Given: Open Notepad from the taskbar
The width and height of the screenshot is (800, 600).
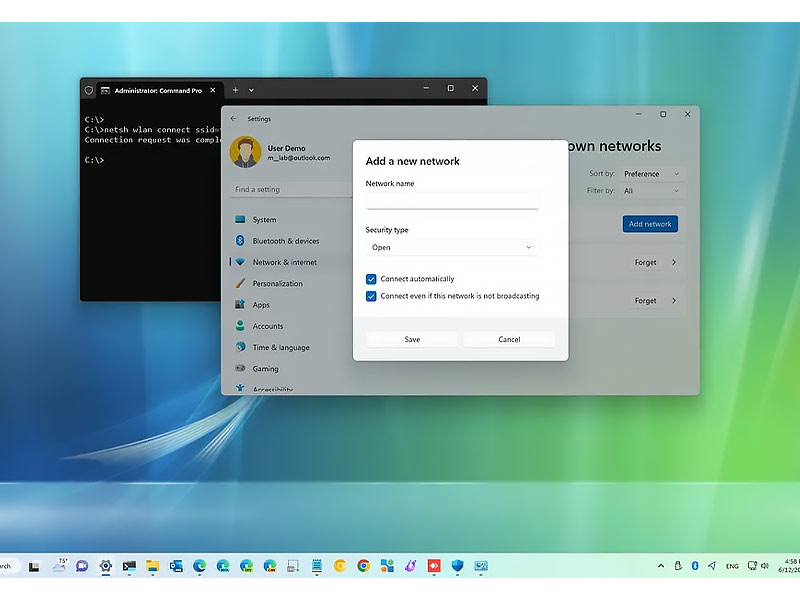Looking at the screenshot, I should pos(317,566).
